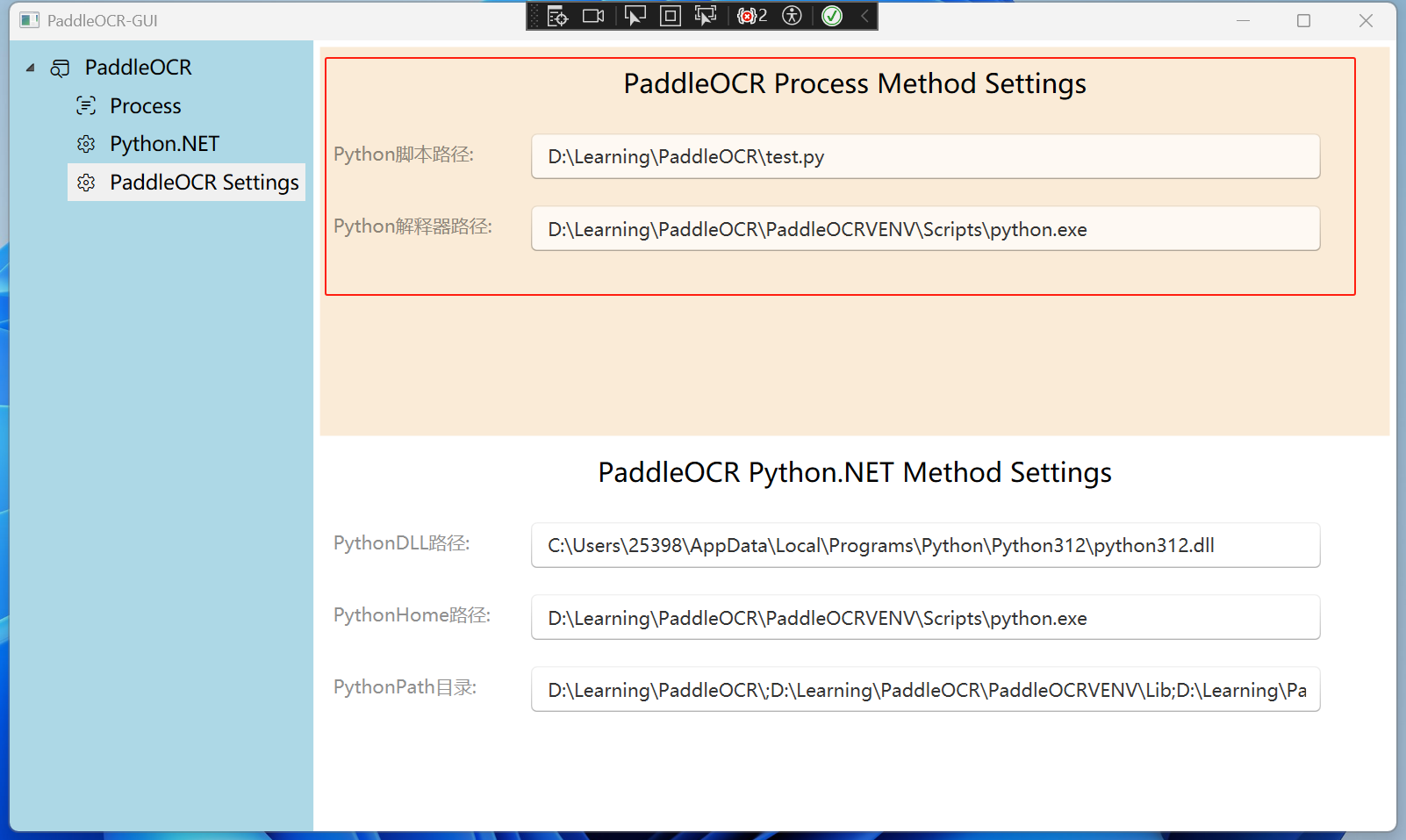Screen dimensions: 1406x840
Task: Select the PaddleOCR root tree item
Action: [x=138, y=68]
